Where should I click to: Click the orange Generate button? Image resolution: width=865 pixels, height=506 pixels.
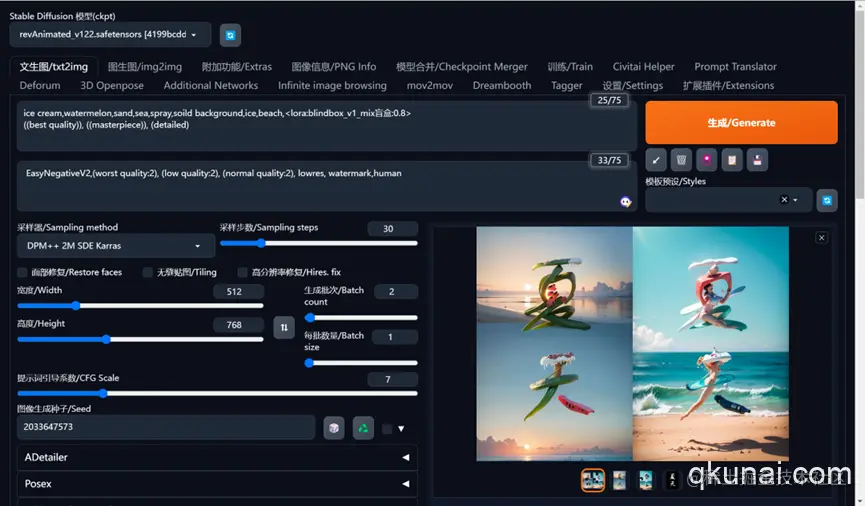click(x=741, y=122)
